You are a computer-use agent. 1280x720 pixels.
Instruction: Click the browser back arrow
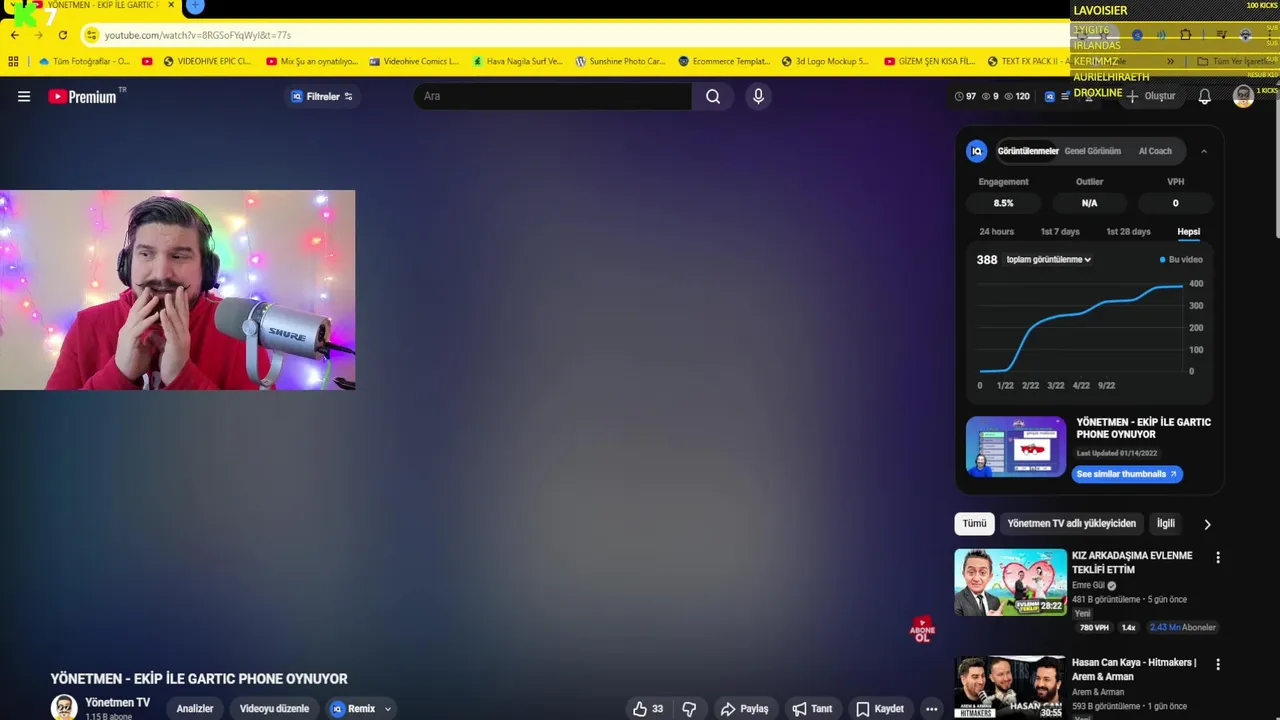[14, 35]
